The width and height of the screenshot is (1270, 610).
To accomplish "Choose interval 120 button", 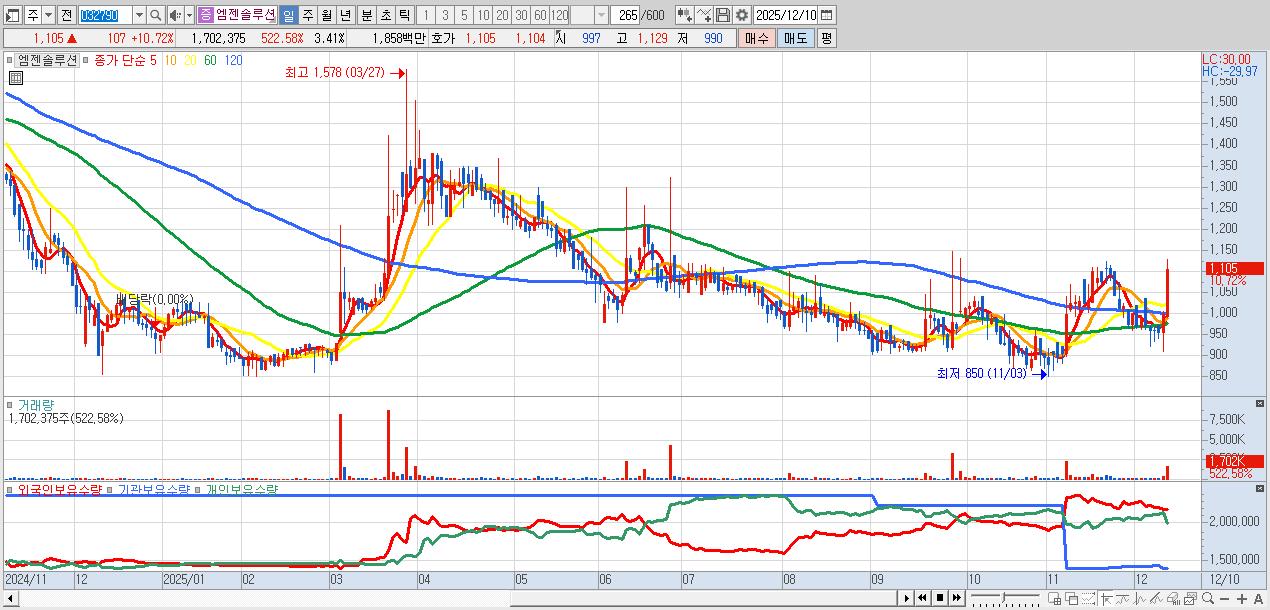I will (560, 15).
